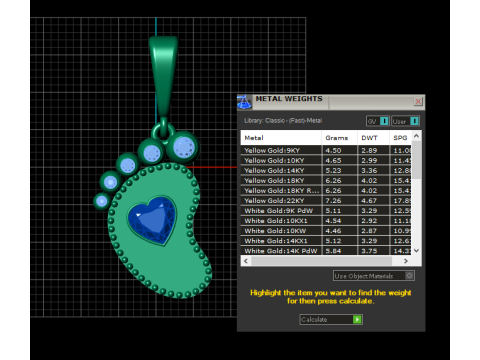
Task: Click the blue heart gemstone in viewport
Action: [152, 220]
